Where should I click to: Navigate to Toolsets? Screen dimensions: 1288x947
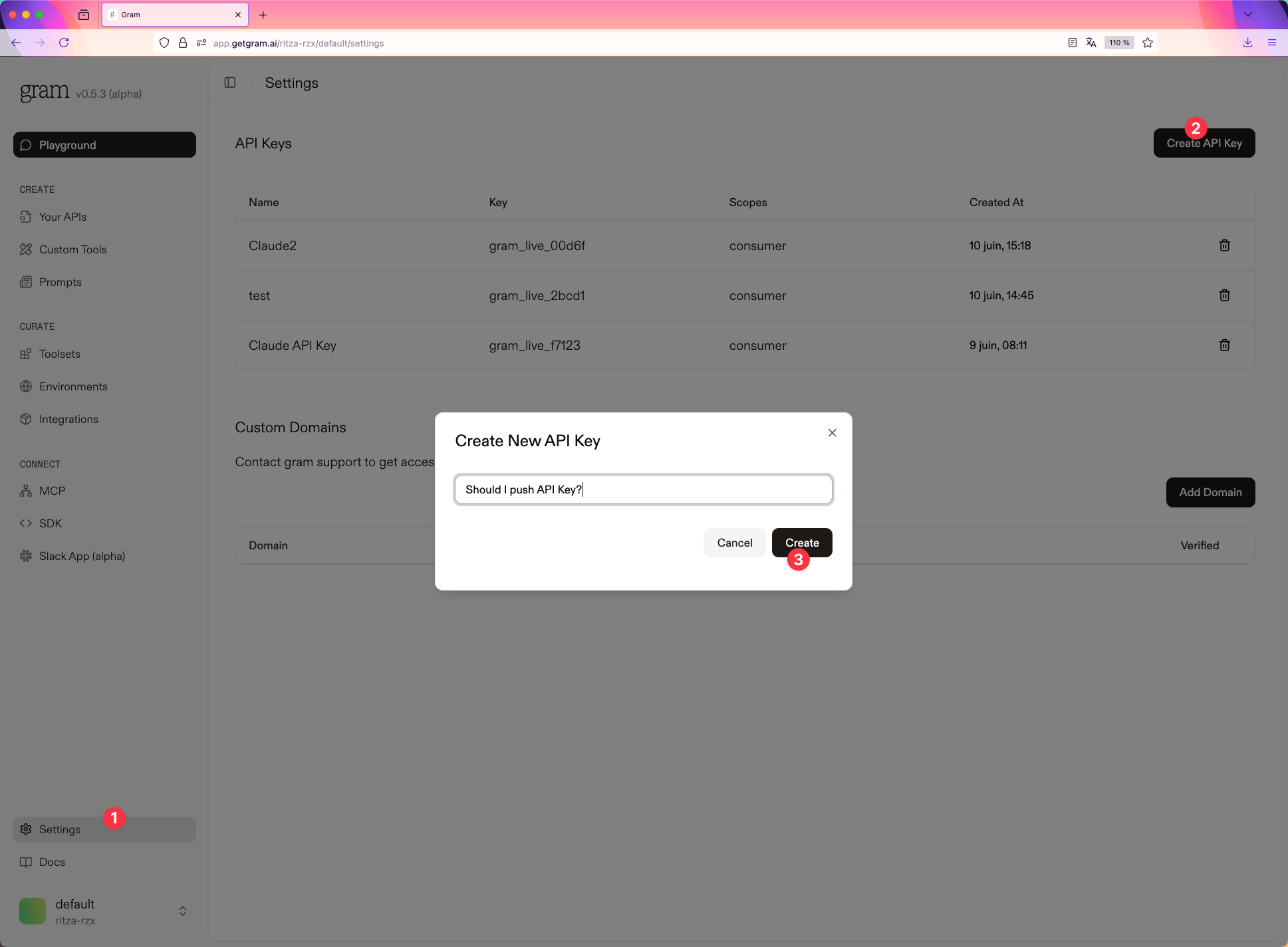pyautogui.click(x=59, y=354)
